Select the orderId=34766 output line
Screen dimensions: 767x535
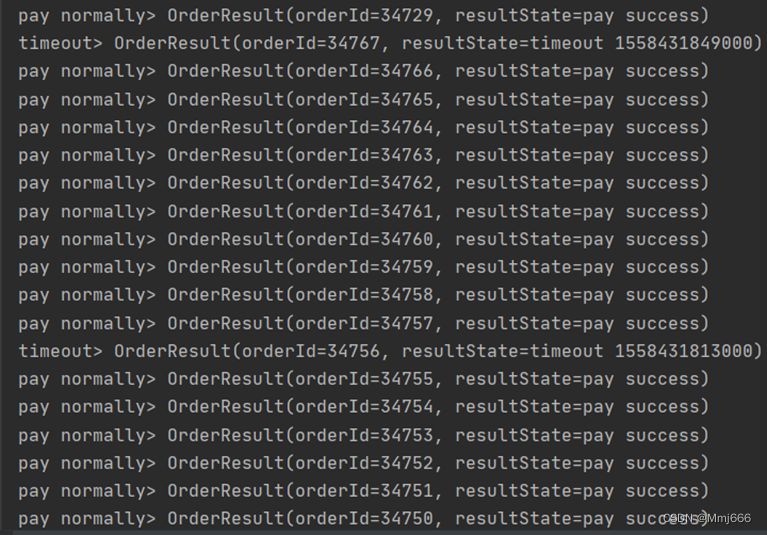click(x=363, y=71)
